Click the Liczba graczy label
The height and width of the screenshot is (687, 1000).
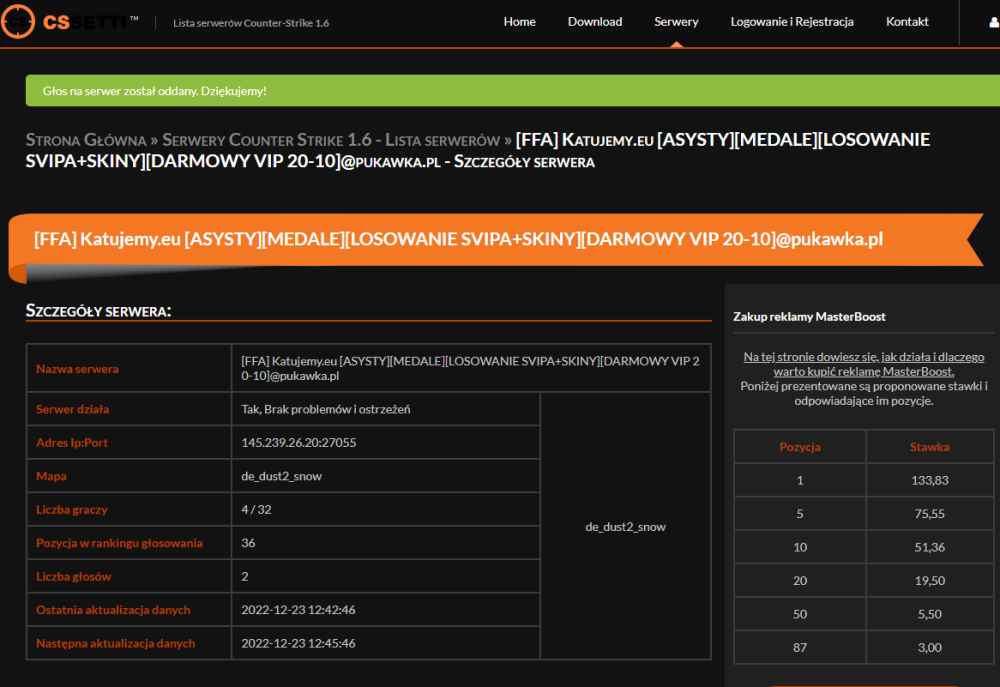[x=71, y=510]
